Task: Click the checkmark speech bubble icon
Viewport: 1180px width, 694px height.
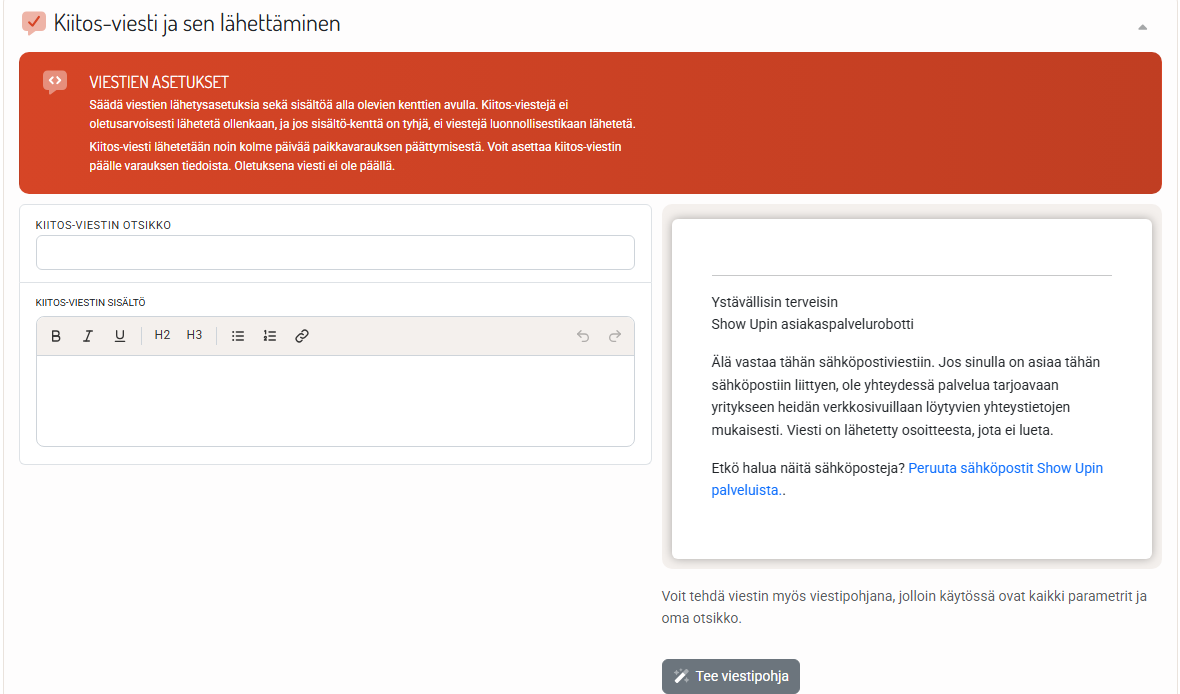Action: pos(34,23)
